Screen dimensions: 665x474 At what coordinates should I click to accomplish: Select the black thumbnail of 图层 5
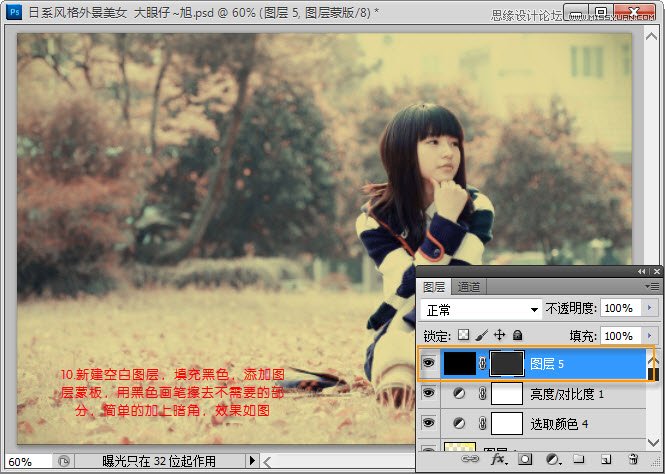(x=460, y=364)
